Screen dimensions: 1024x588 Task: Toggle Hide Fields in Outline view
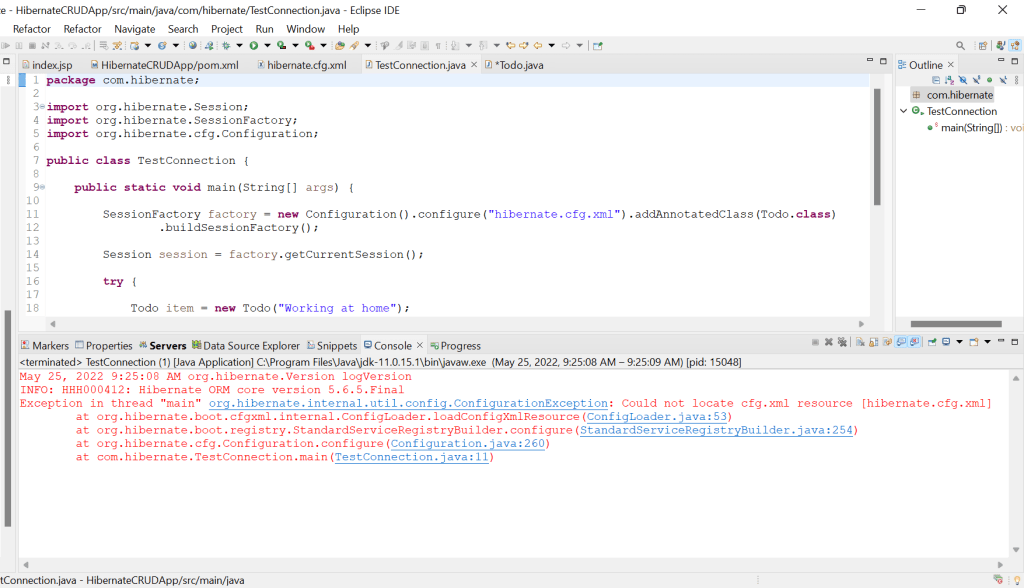tap(963, 80)
